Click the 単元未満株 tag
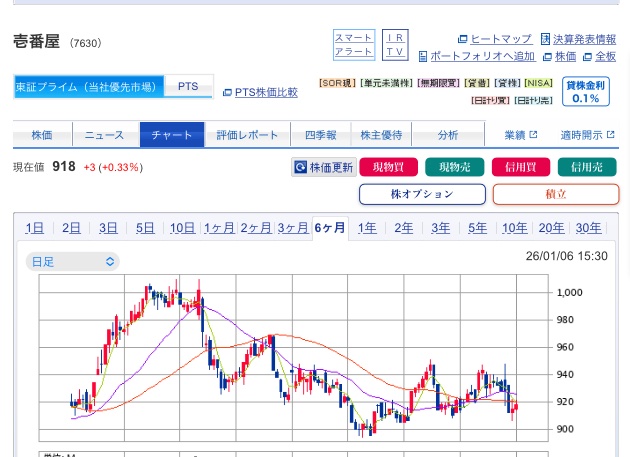Image resolution: width=630 pixels, height=457 pixels. (x=387, y=83)
